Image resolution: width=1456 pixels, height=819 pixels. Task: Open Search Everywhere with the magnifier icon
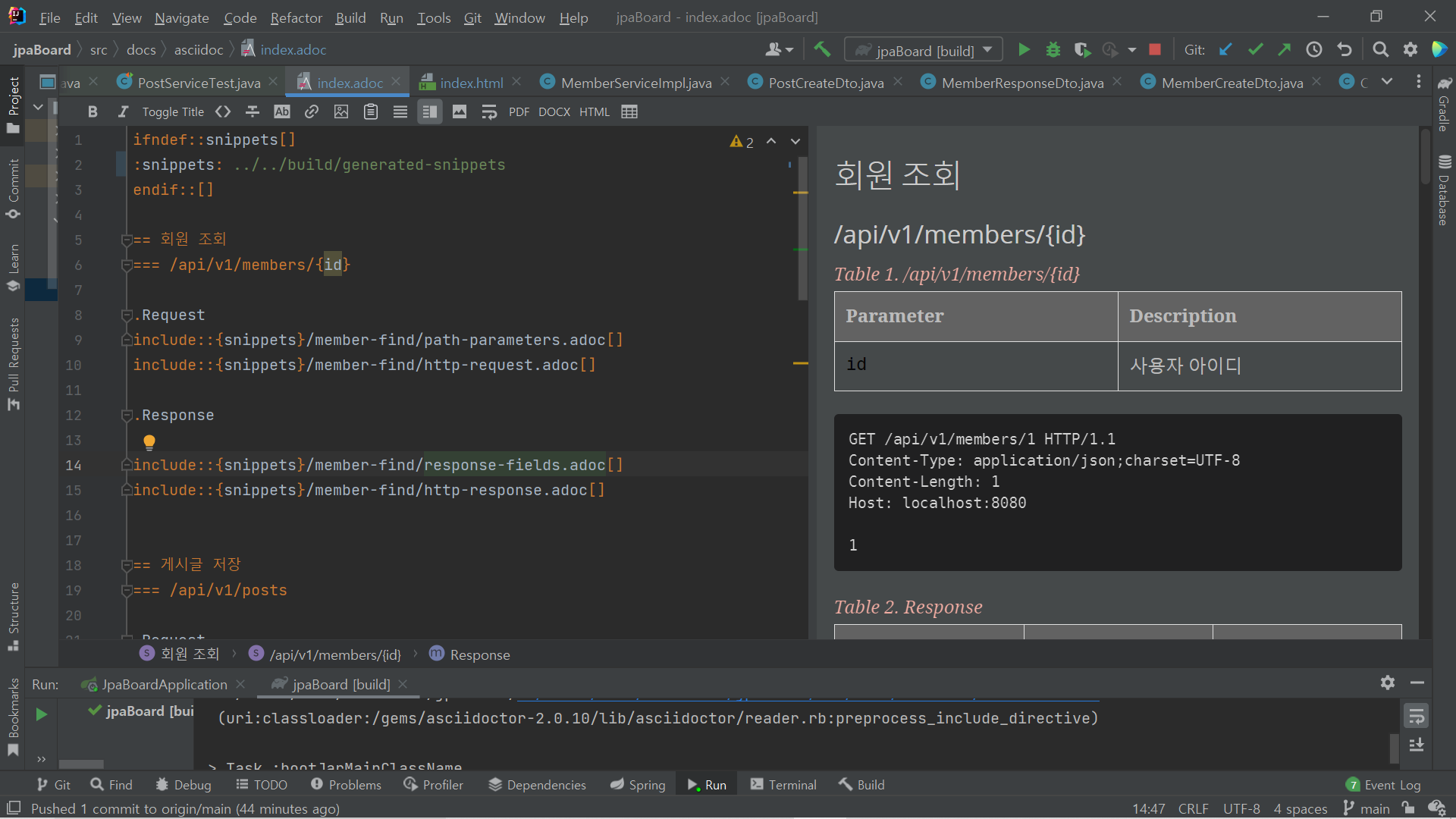[1380, 50]
